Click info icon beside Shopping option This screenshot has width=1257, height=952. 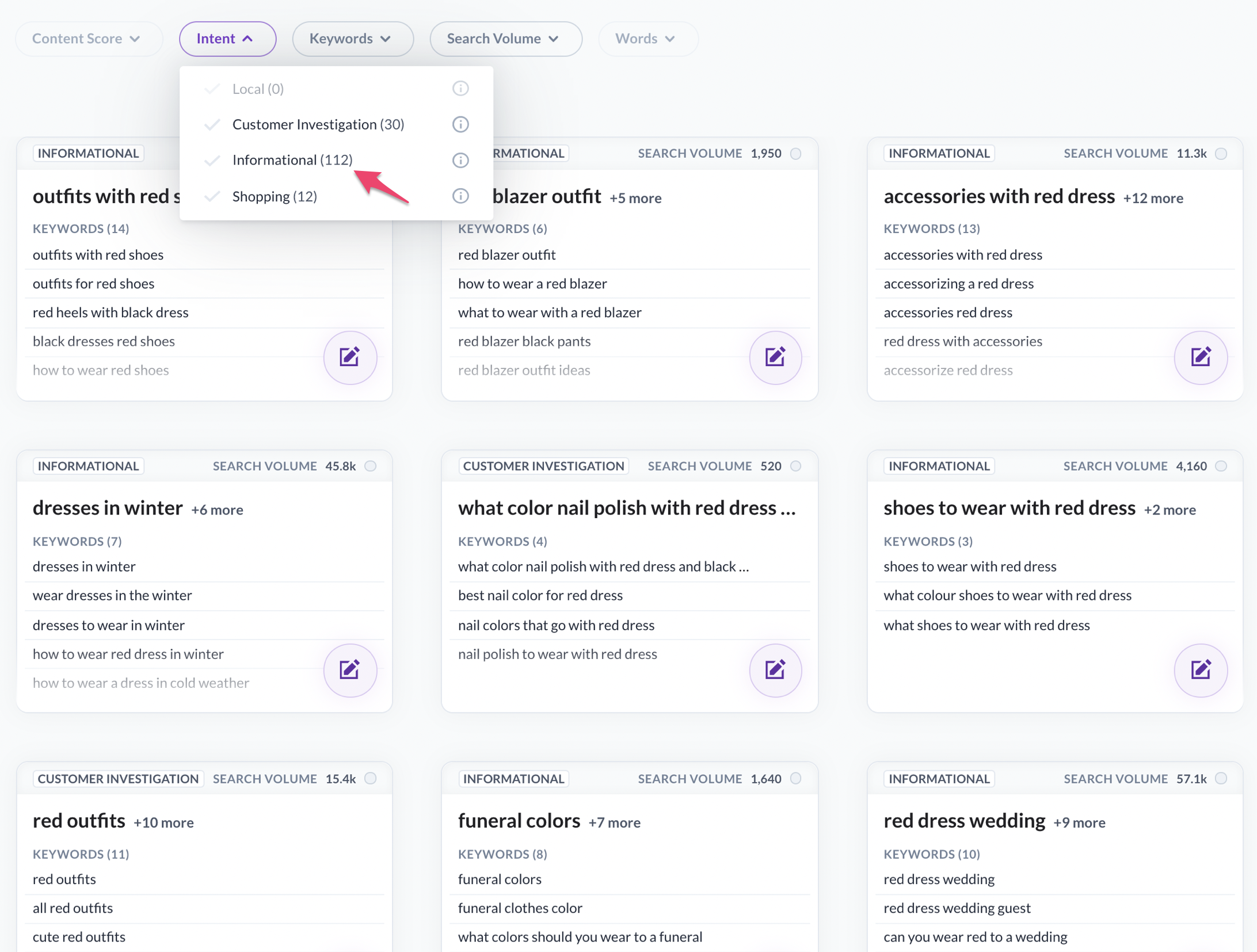460,196
